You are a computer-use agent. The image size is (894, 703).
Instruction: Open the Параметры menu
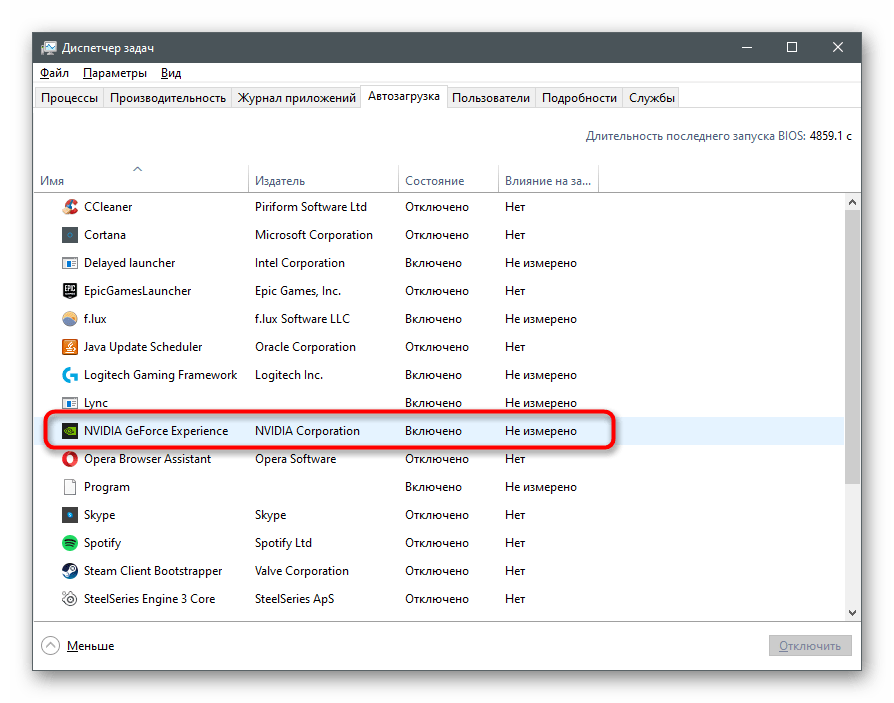click(x=115, y=73)
